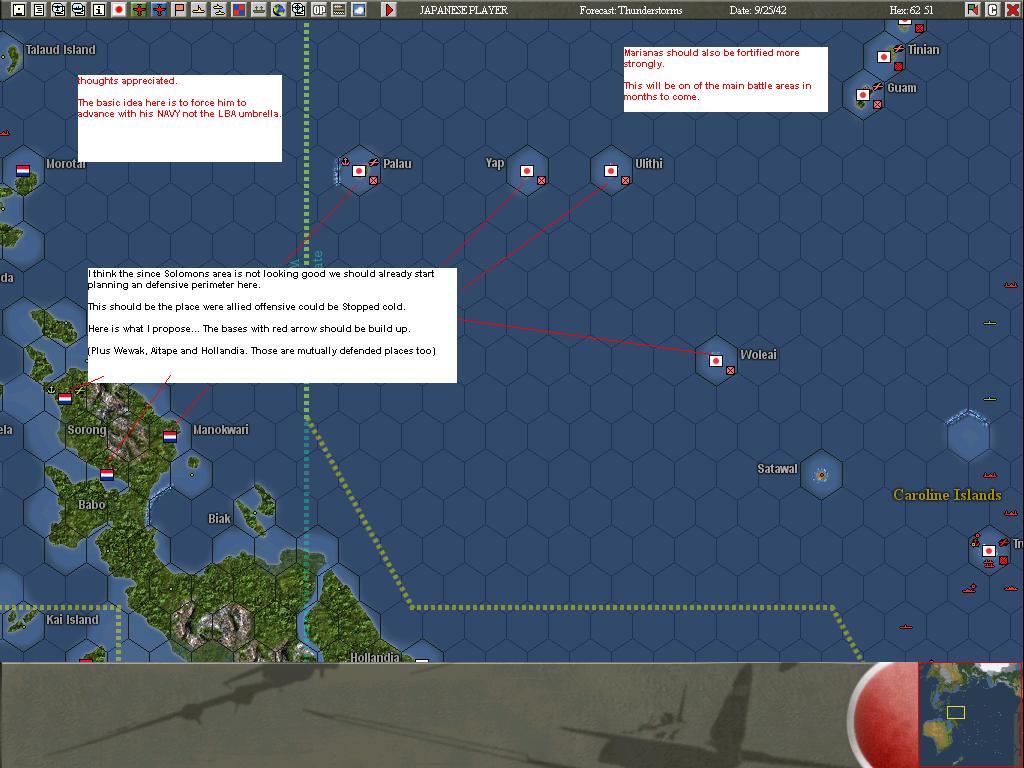Screen dimensions: 1024x768
Task: Click the Satawal island dot hex
Action: [x=822, y=475]
